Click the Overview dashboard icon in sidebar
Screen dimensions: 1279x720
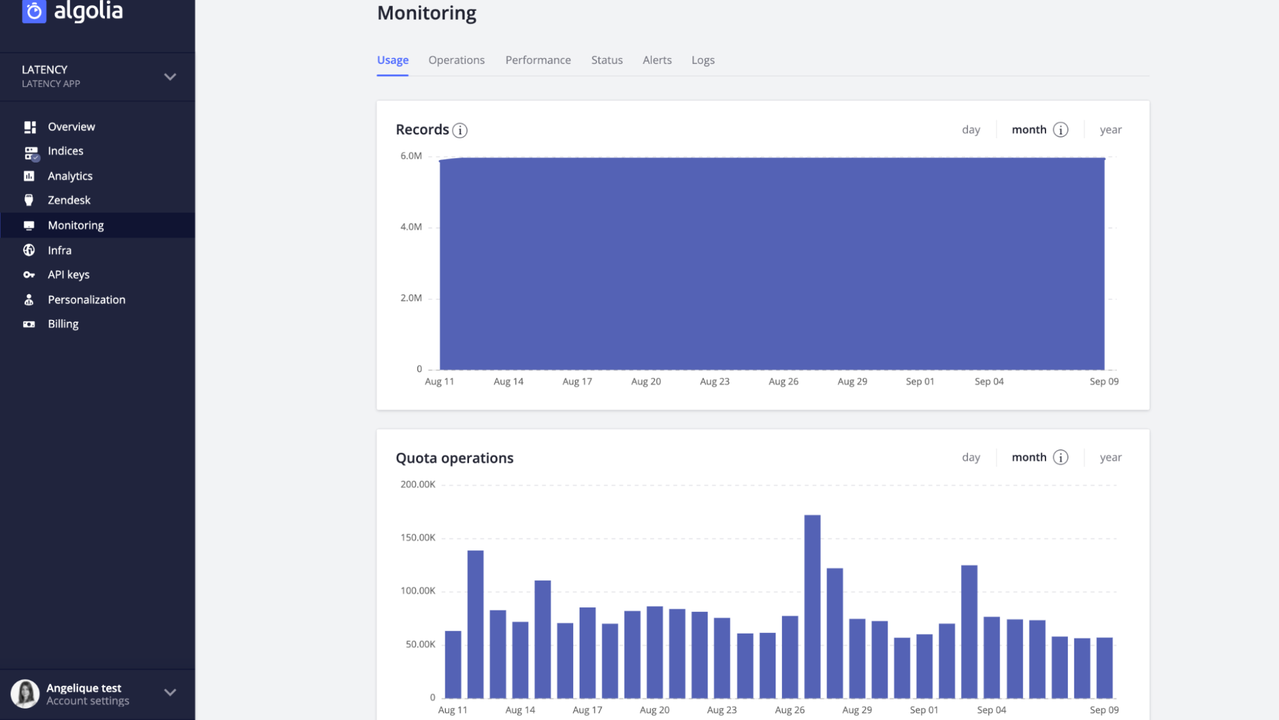tap(29, 127)
